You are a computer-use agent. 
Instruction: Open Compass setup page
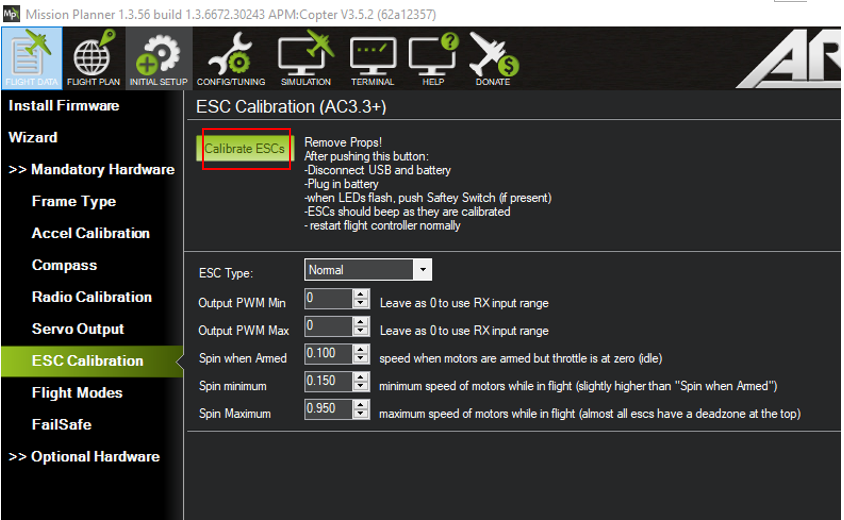click(64, 265)
